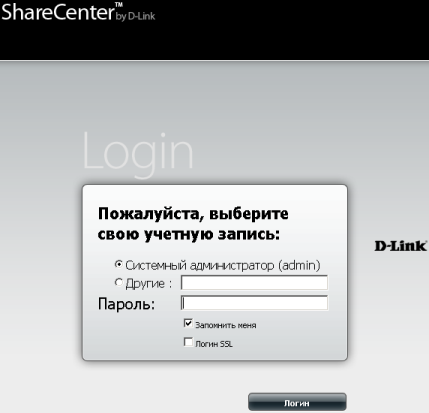This screenshot has width=429, height=413.
Task: Click the large faded Login heading
Action: [x=138, y=154]
